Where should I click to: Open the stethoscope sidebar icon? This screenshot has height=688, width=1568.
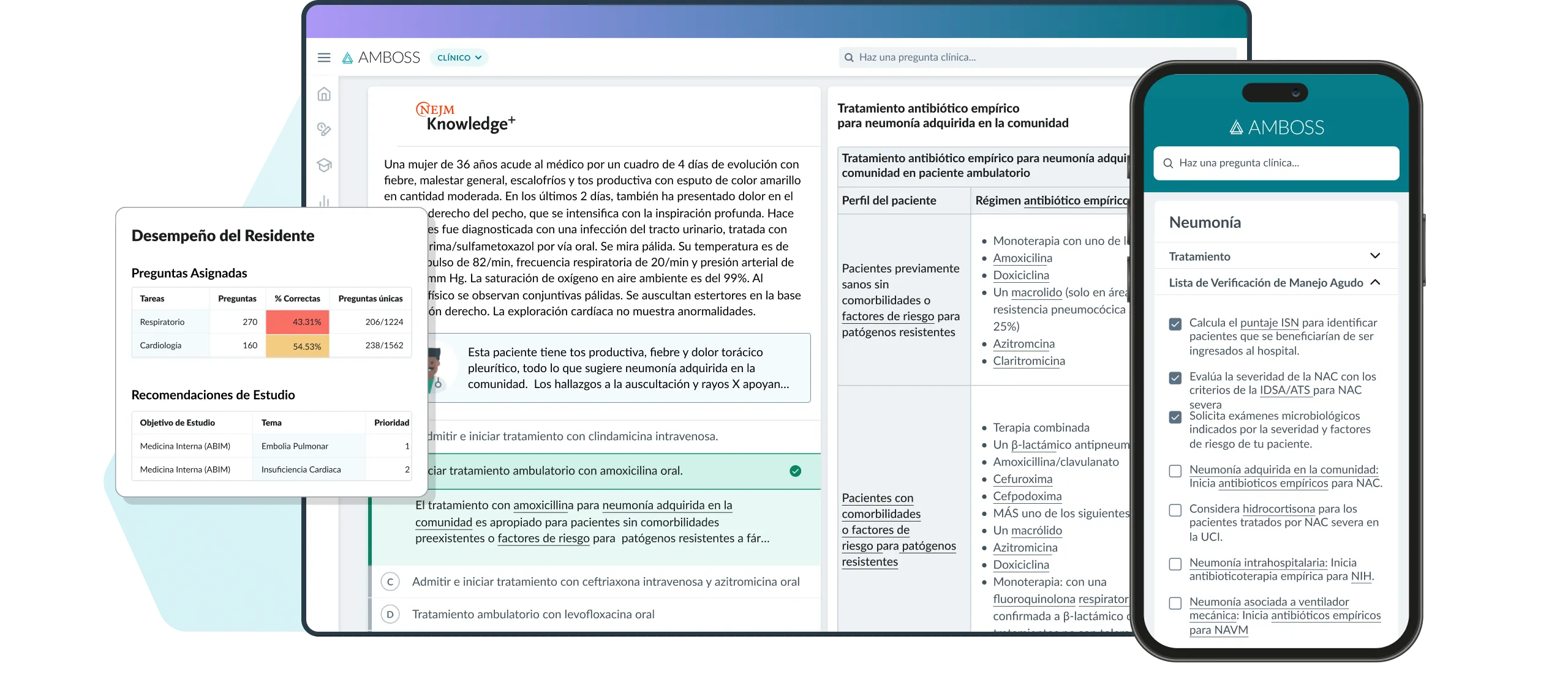(x=324, y=129)
